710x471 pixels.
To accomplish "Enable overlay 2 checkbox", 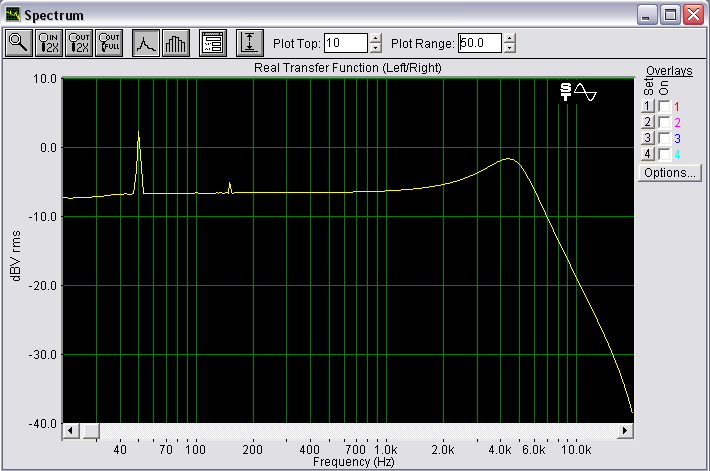I will click(x=664, y=122).
